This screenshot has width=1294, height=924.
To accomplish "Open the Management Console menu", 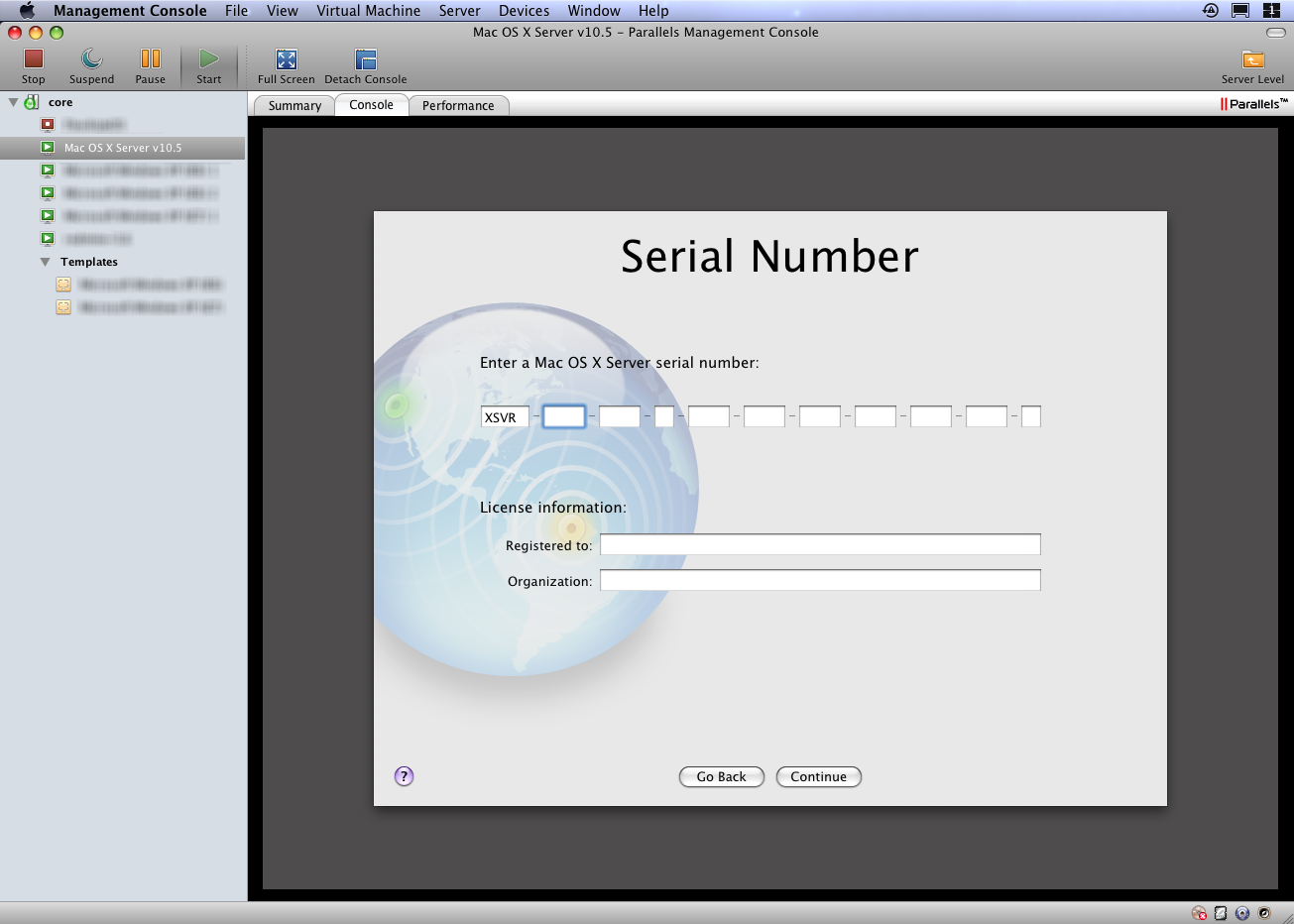I will coord(130,11).
